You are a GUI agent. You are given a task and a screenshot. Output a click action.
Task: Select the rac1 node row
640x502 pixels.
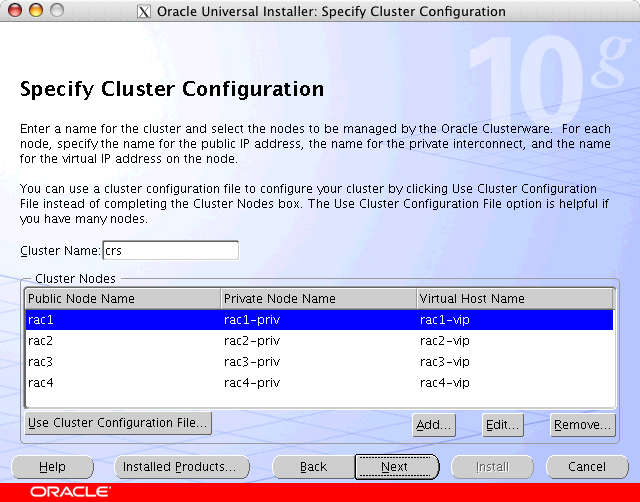(120, 320)
